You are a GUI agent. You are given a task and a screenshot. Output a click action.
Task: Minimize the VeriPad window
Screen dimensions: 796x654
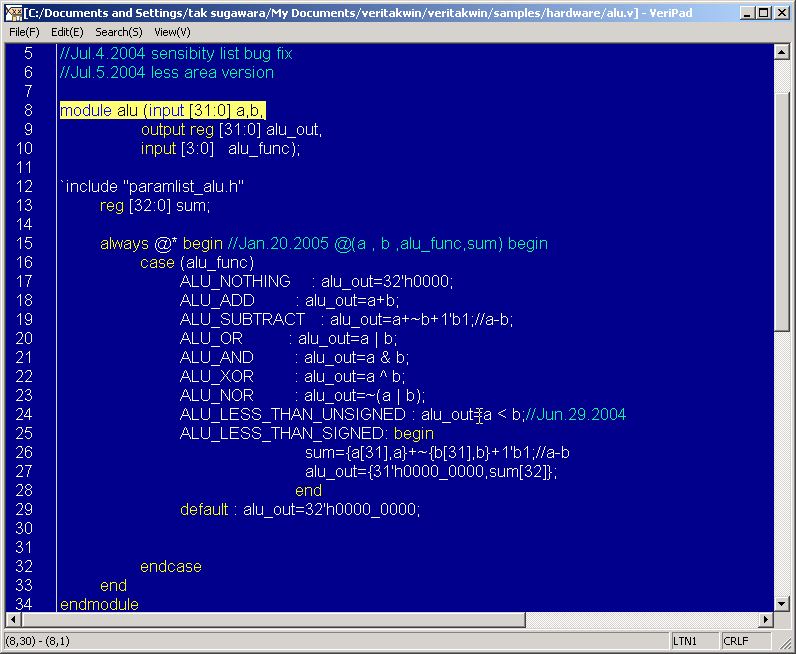[x=746, y=13]
